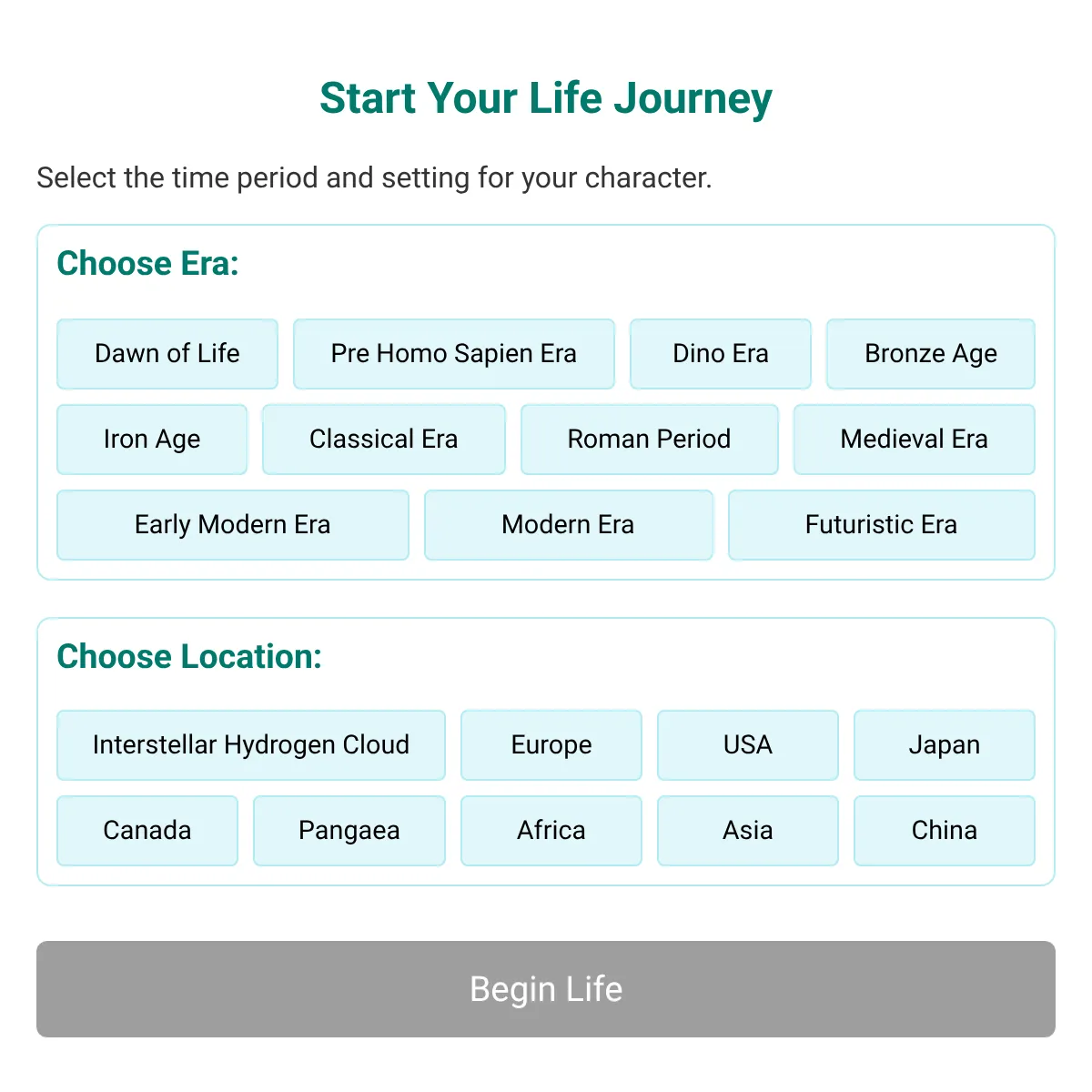This screenshot has height=1092, width=1092.
Task: Select Interstellar Hydrogen Cloud location
Action: pos(251,745)
